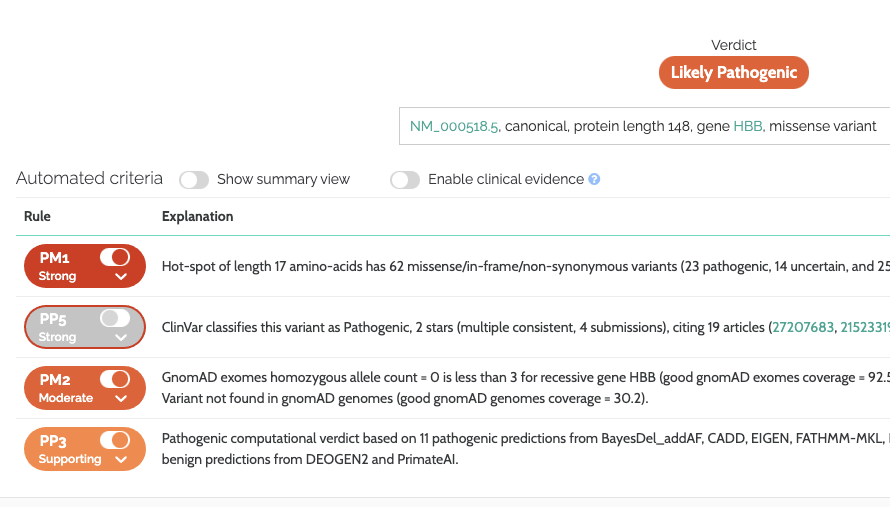Disable the PM1 rule toggle
The image size is (890, 507).
[115, 258]
